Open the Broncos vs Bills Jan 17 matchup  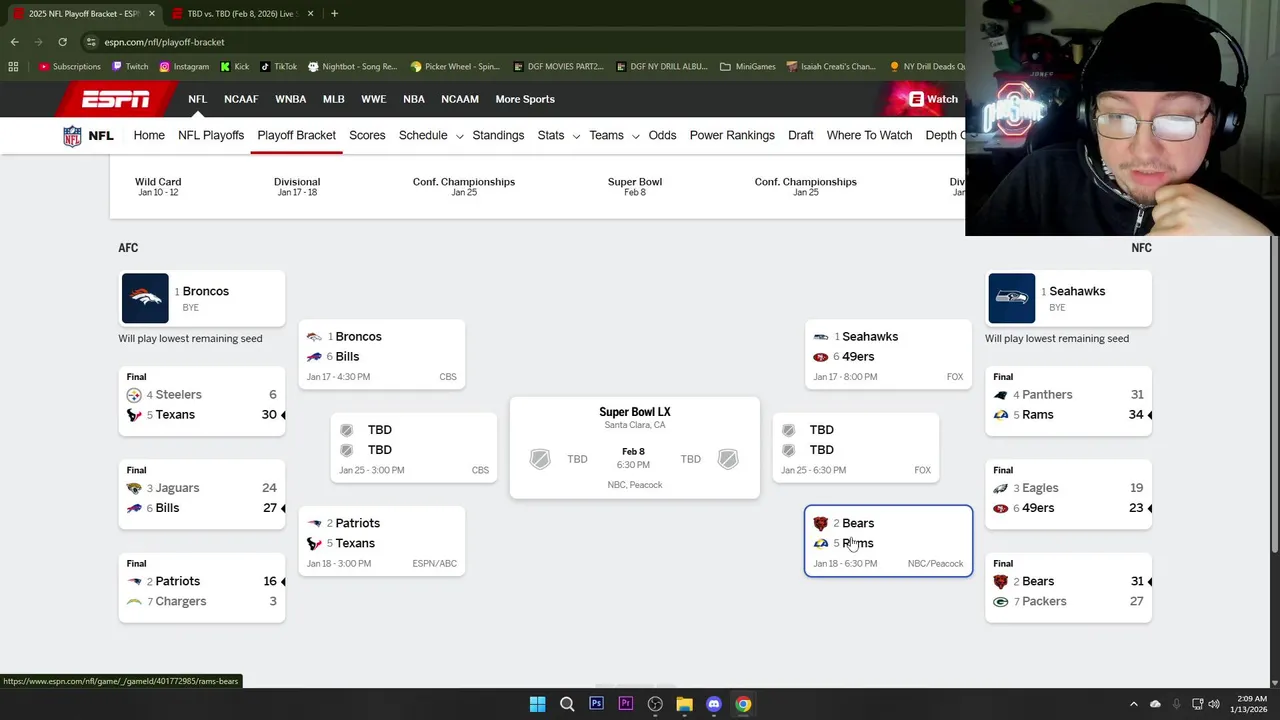(x=382, y=354)
